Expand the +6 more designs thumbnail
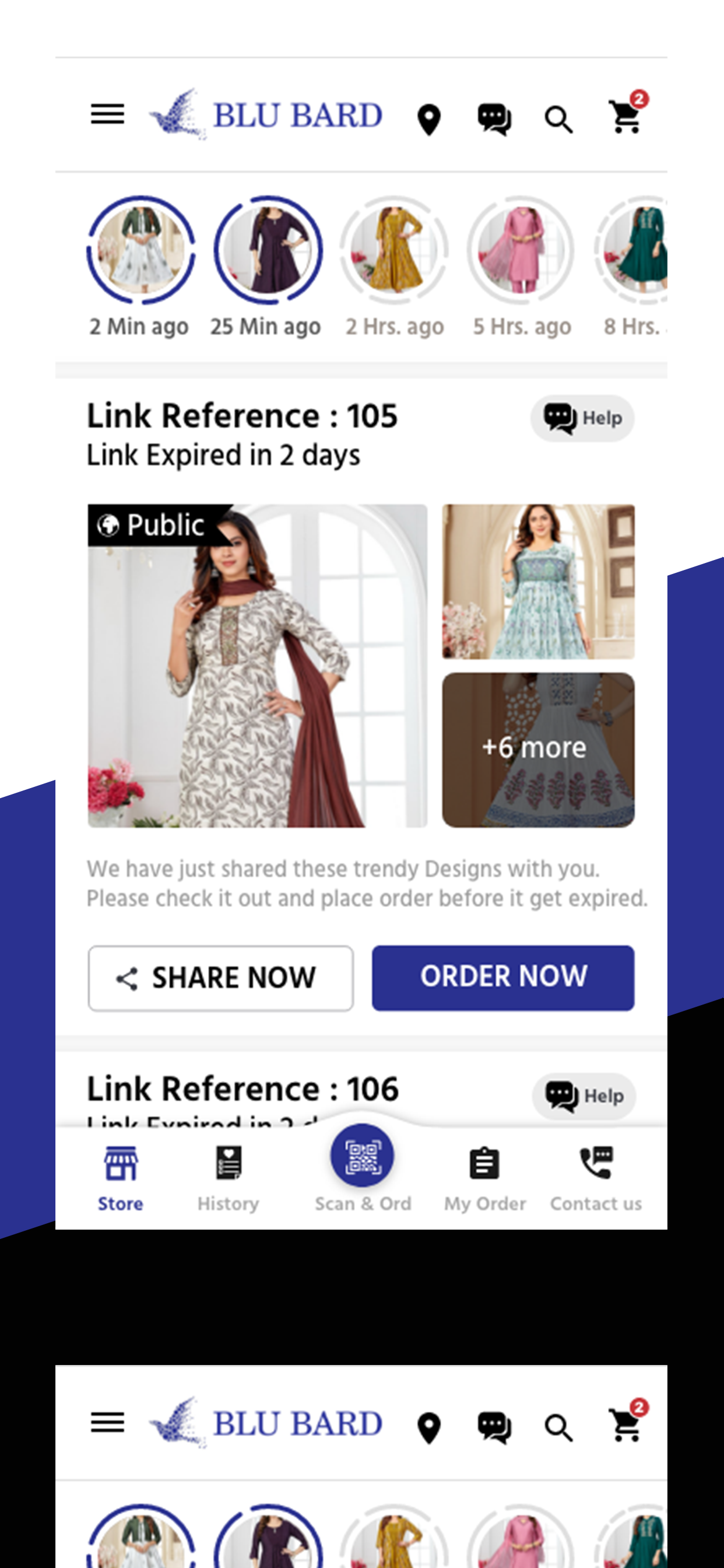This screenshot has height=1568, width=724. coord(538,750)
